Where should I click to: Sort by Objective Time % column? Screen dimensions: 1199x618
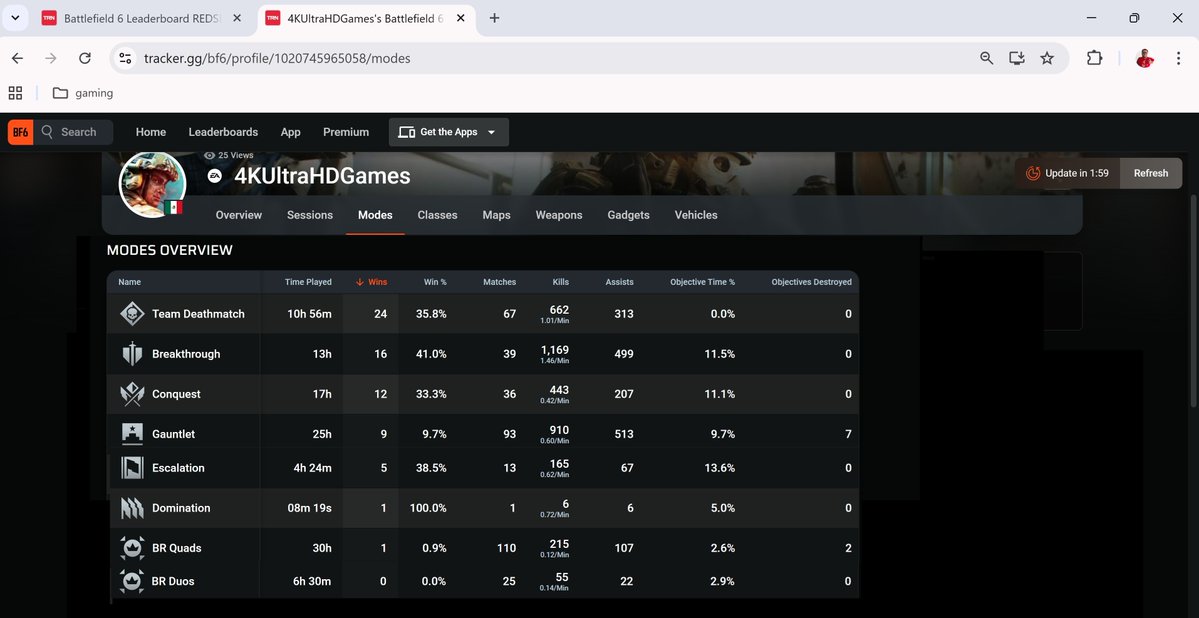point(703,282)
